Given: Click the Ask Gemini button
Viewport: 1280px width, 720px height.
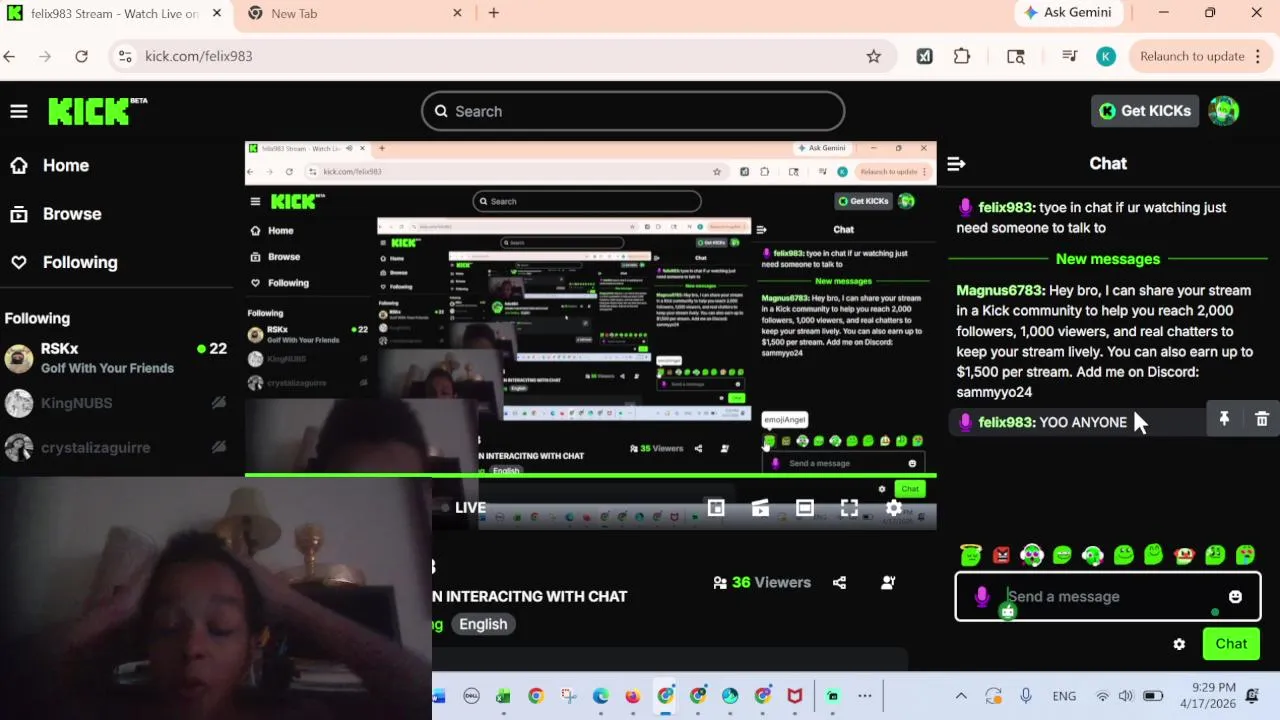Looking at the screenshot, I should click(1069, 13).
